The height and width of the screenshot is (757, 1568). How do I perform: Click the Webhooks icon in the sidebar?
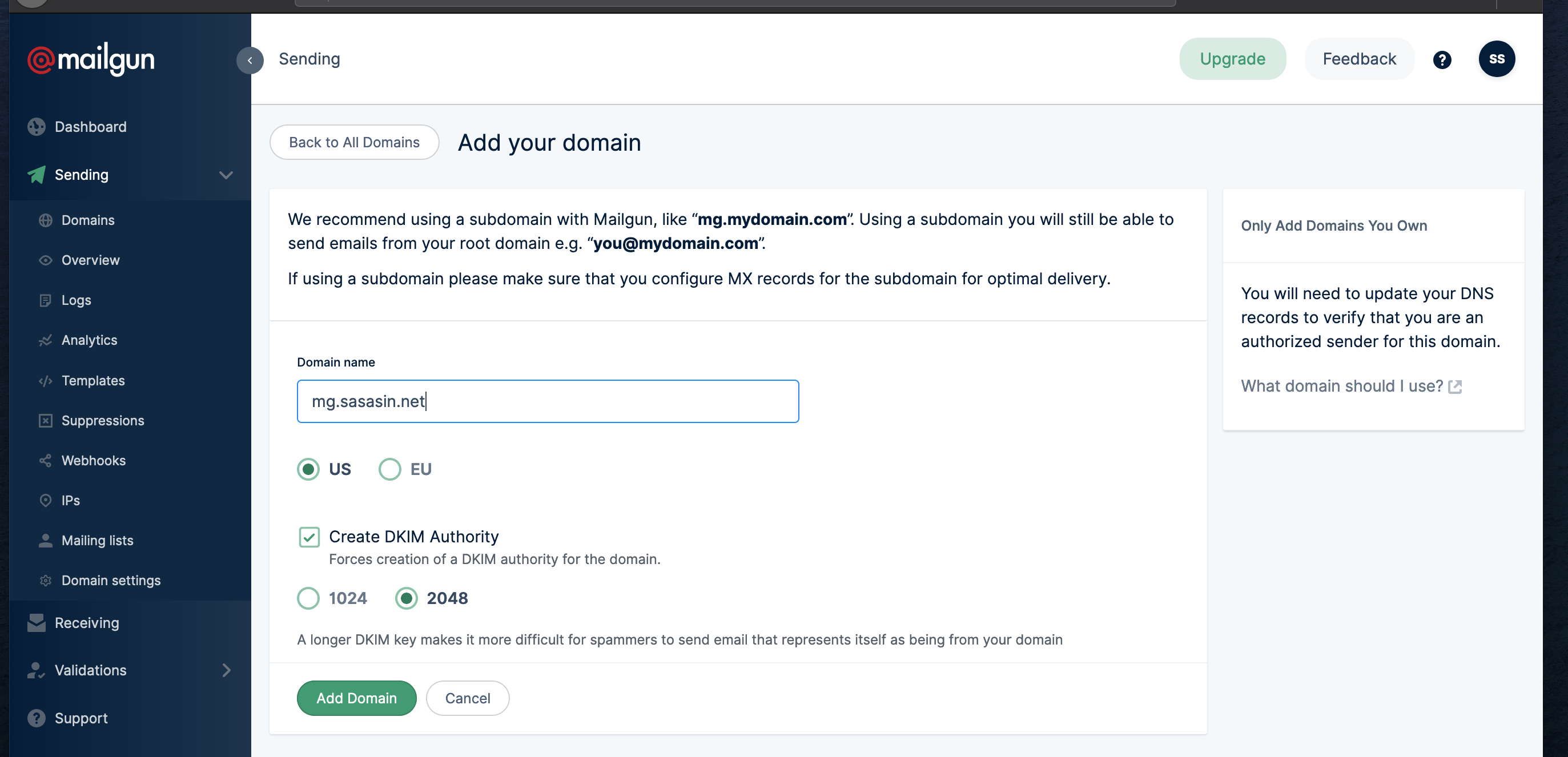coord(46,461)
